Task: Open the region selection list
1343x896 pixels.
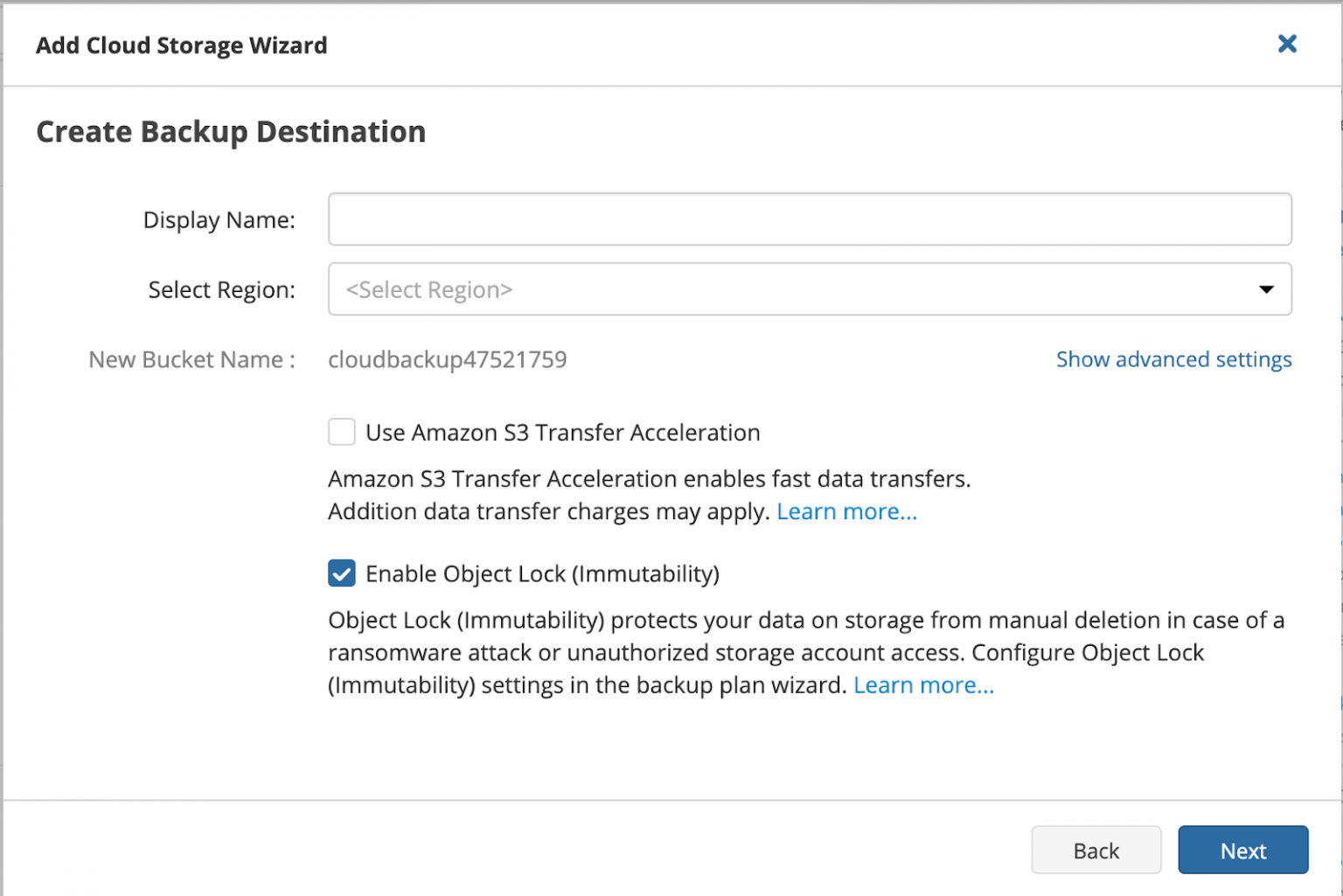Action: [x=809, y=289]
